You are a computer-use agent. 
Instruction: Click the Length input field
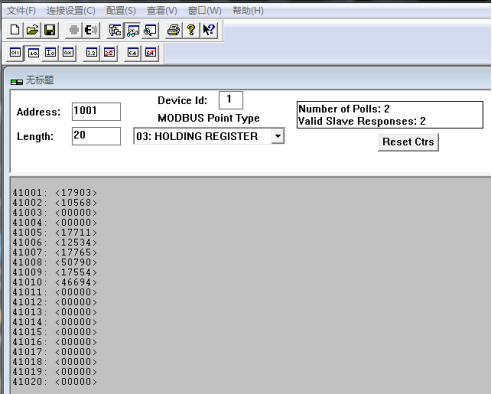[96, 136]
